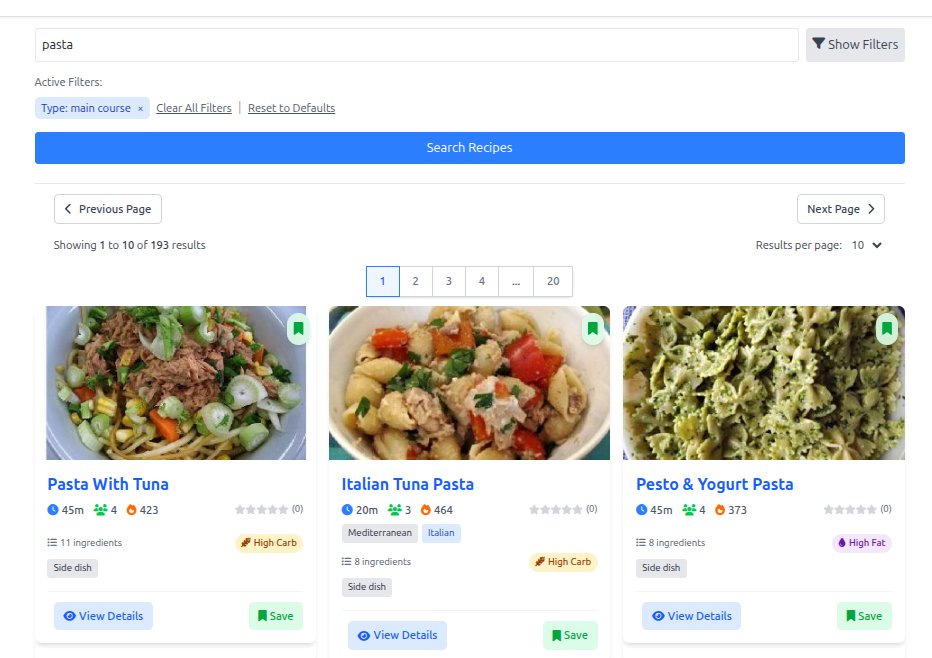The width and height of the screenshot is (932, 658).
Task: Click the High Fat badge on Pesto & Yogurt Pasta
Action: 861,542
